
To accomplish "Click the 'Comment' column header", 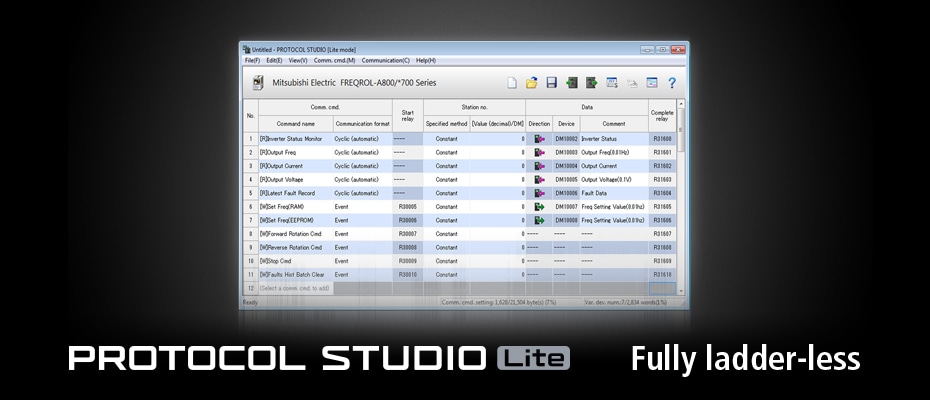I will (x=614, y=124).
